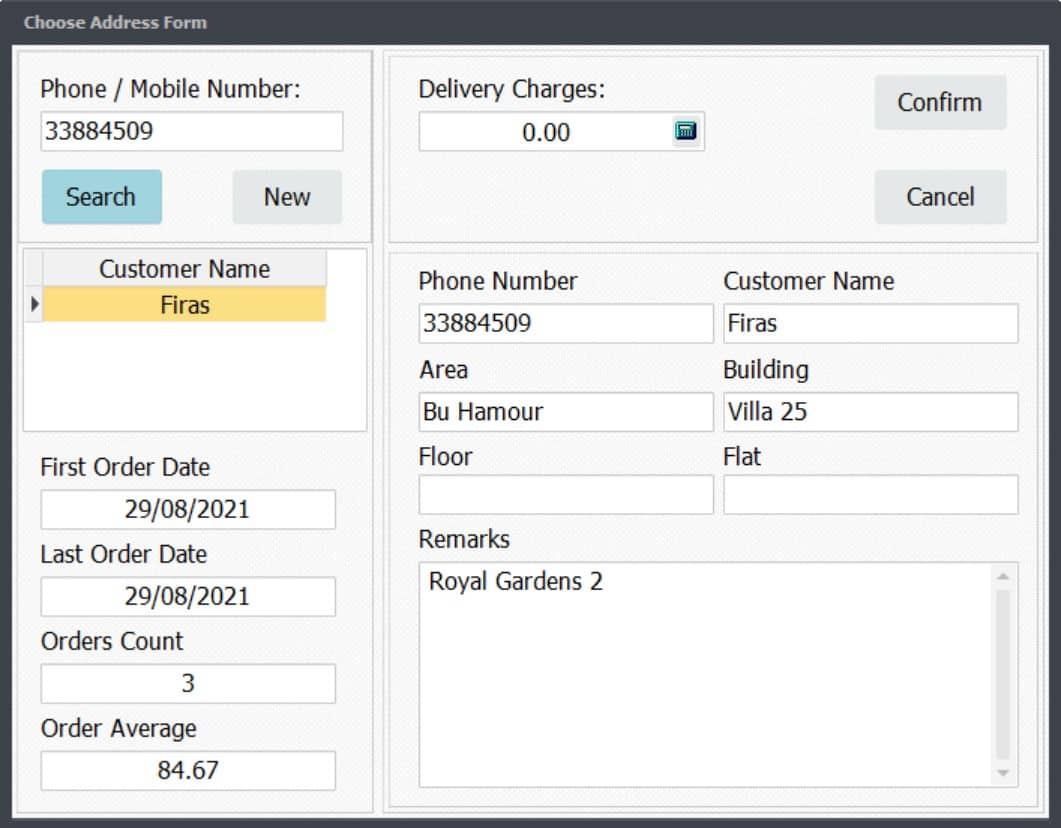Select the Firas customer row
The image size is (1061, 828).
pos(185,305)
